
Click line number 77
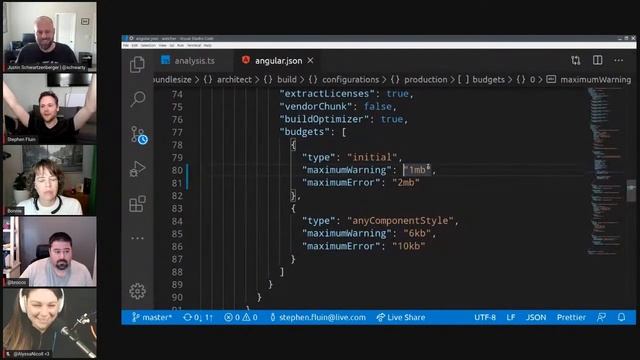tap(177, 132)
